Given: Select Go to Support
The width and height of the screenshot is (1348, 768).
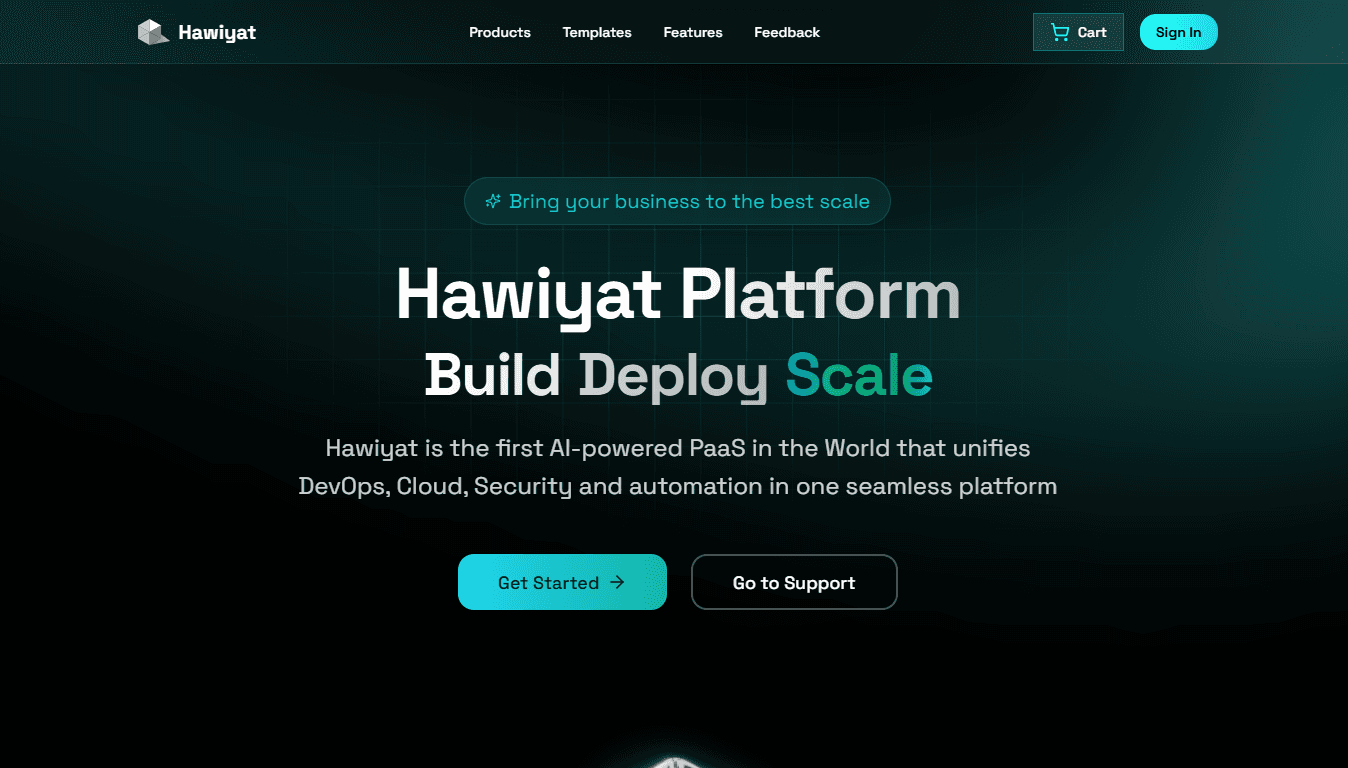Looking at the screenshot, I should pos(794,582).
